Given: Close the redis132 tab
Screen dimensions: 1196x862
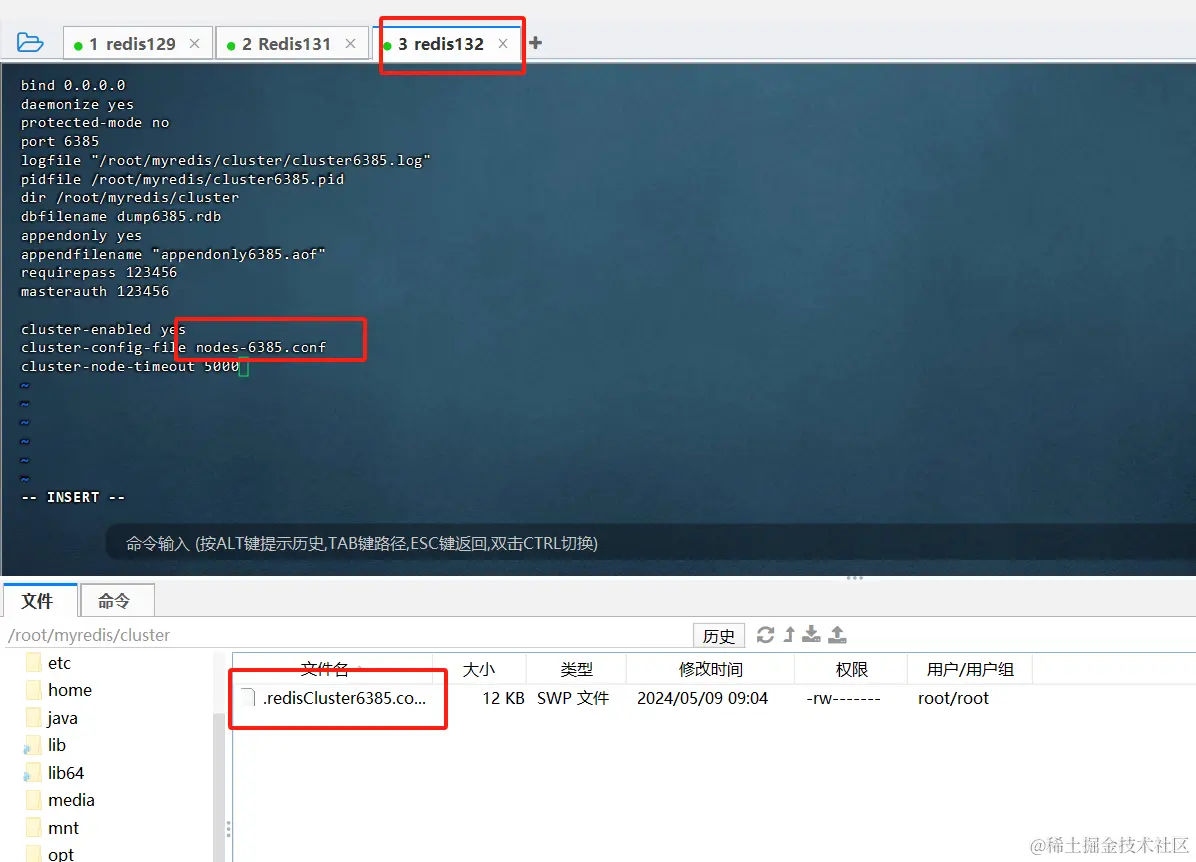Looking at the screenshot, I should click(x=503, y=43).
